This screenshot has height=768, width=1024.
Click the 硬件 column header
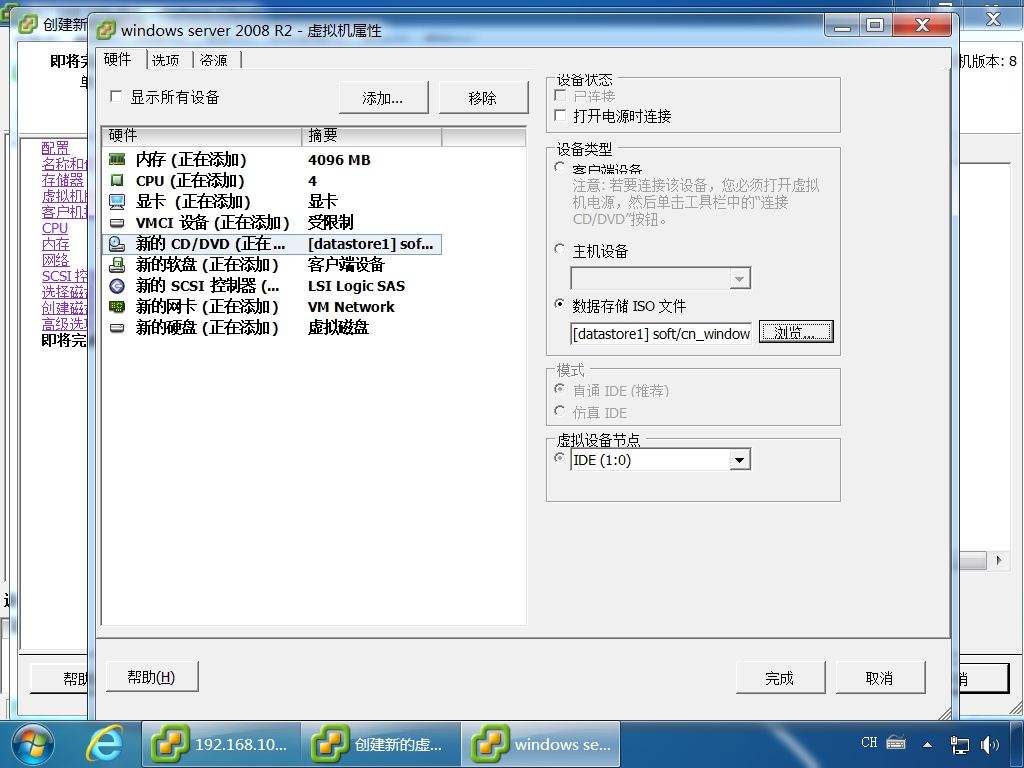pyautogui.click(x=202, y=136)
